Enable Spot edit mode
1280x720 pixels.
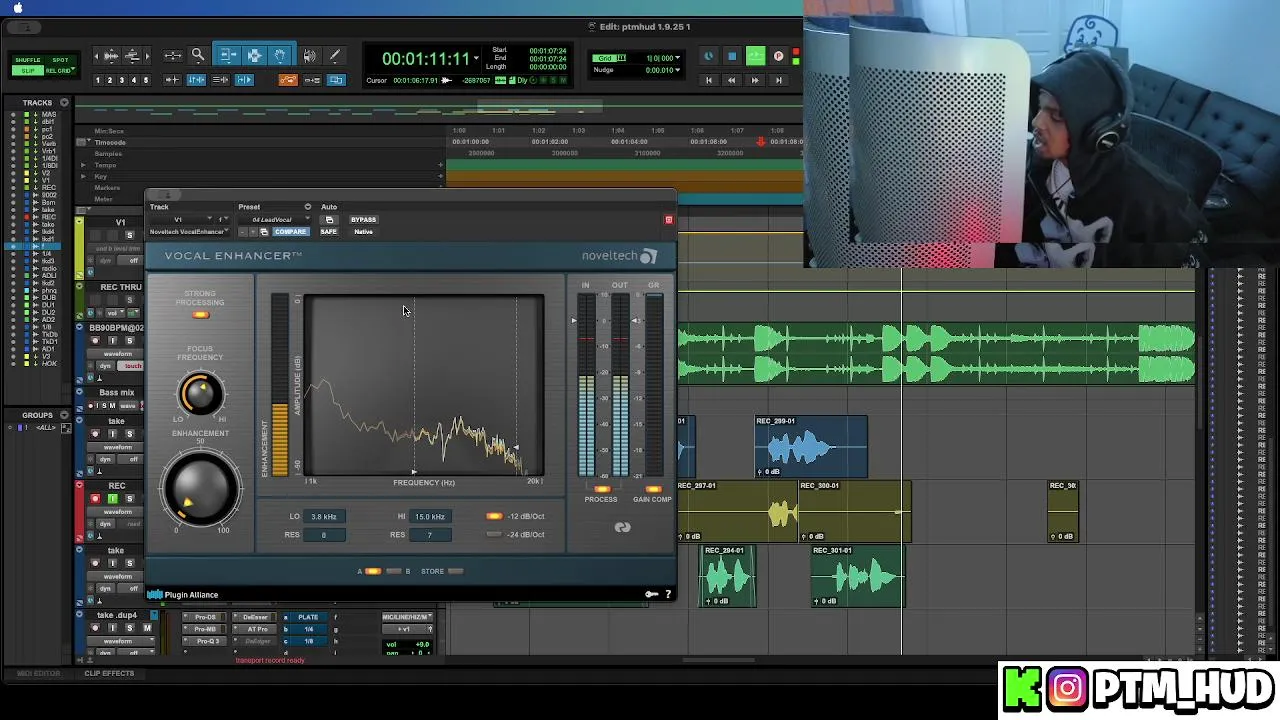[60, 60]
